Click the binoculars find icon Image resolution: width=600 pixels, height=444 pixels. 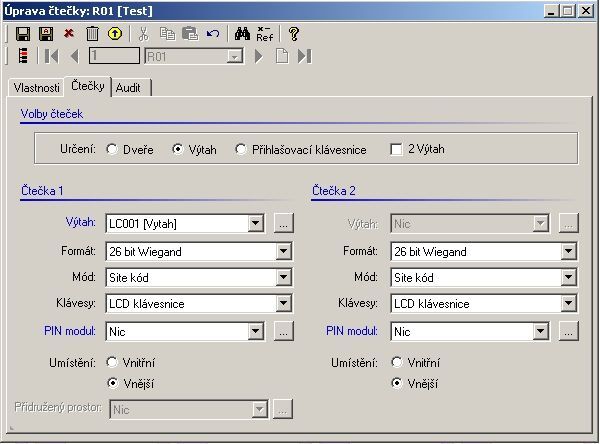pos(239,33)
